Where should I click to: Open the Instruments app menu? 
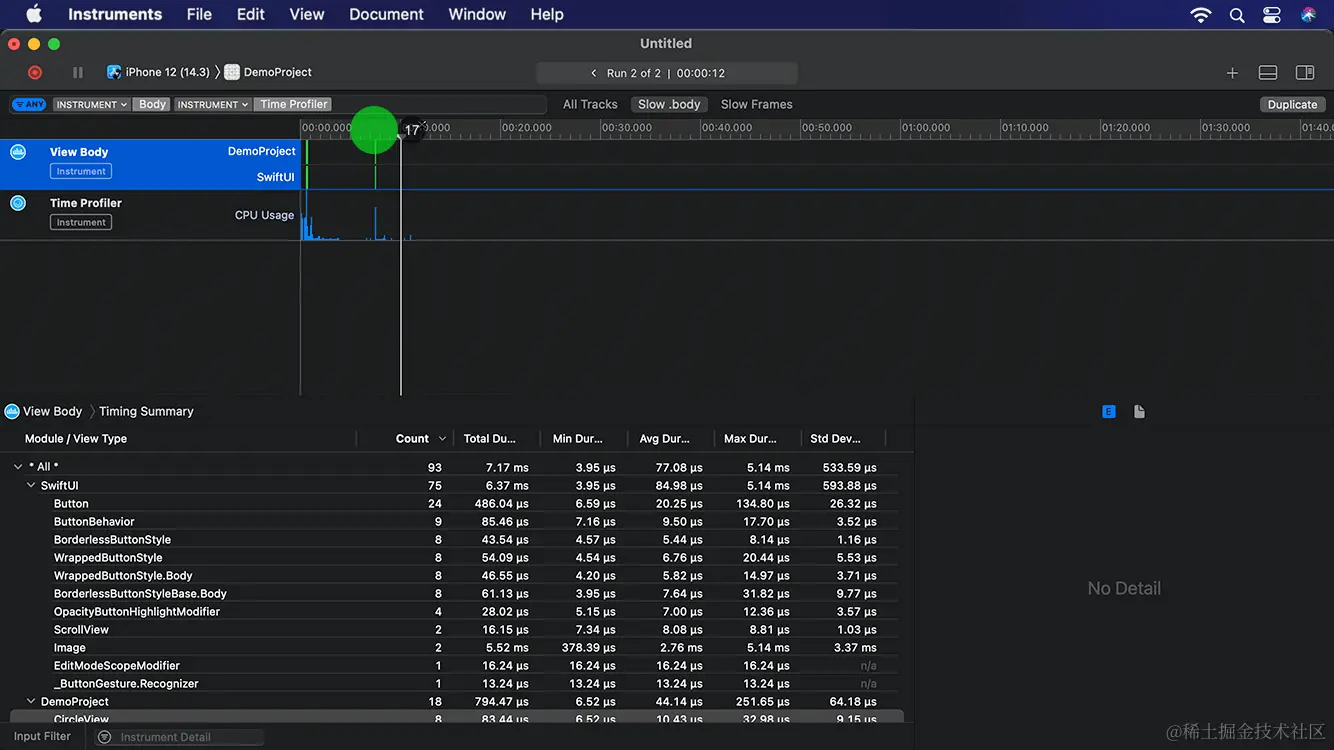pos(115,14)
